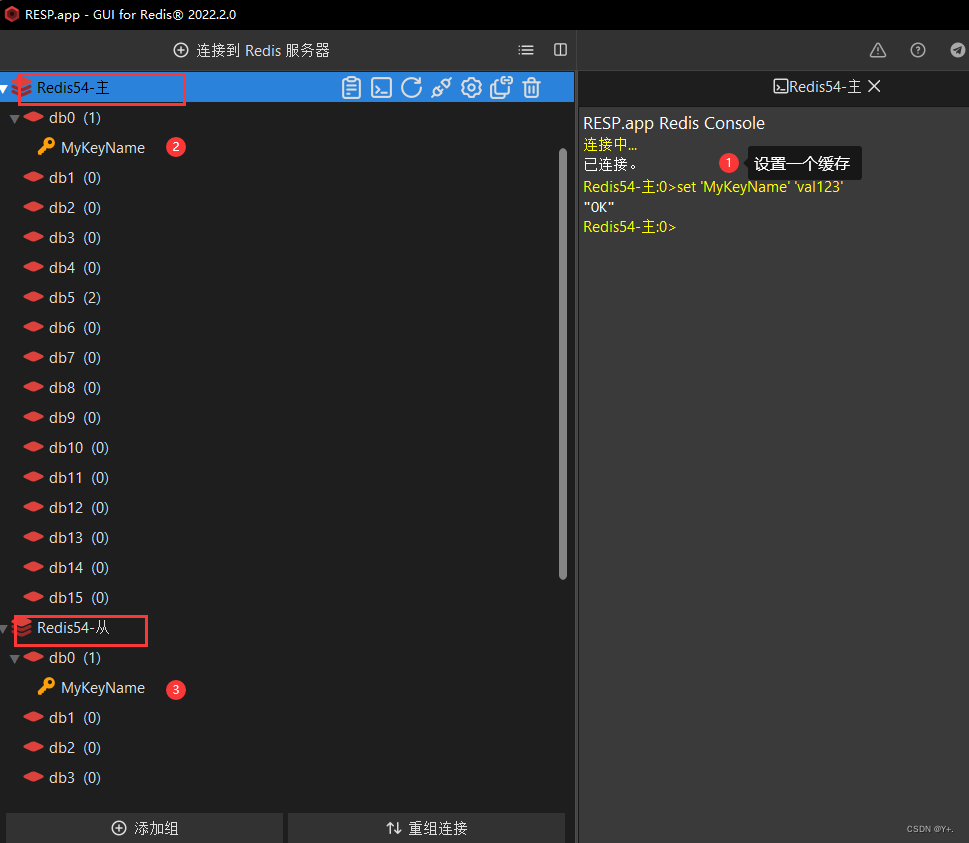Screen dimensions: 969x843
Task: Click the 已连接。 status line
Action: click(x=610, y=164)
